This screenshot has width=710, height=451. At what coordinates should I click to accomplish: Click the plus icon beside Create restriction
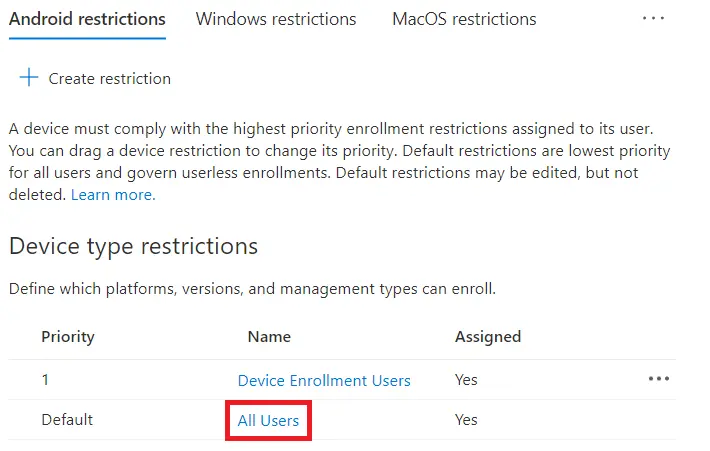[29, 78]
